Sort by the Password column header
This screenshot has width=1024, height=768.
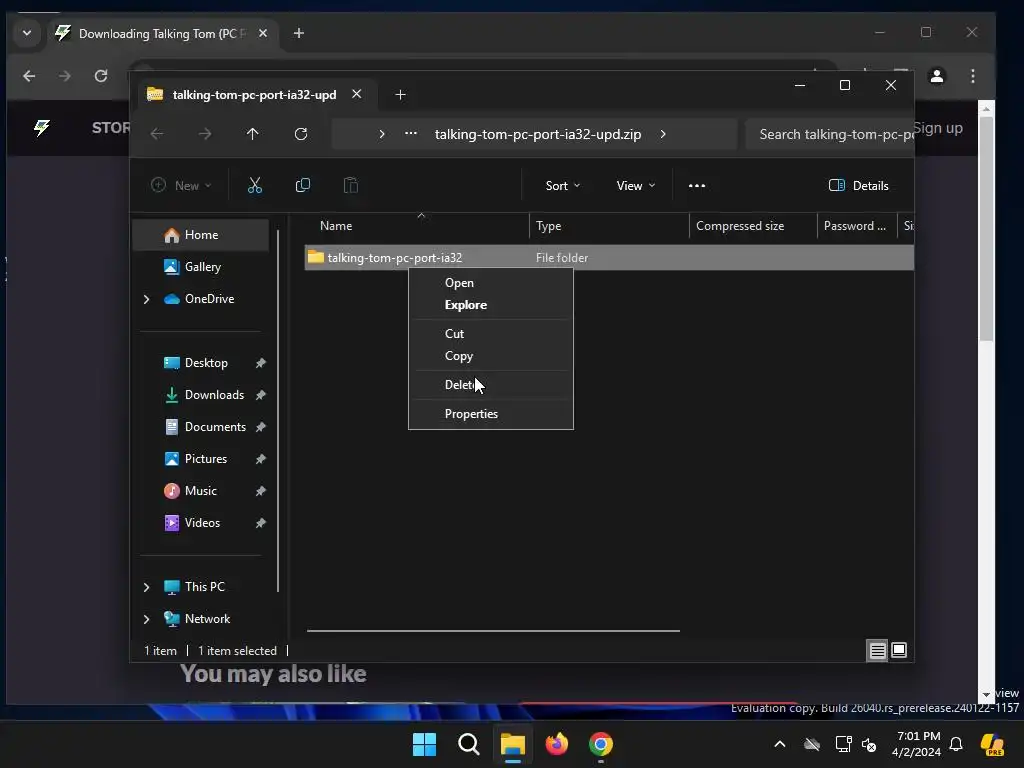[x=857, y=226]
